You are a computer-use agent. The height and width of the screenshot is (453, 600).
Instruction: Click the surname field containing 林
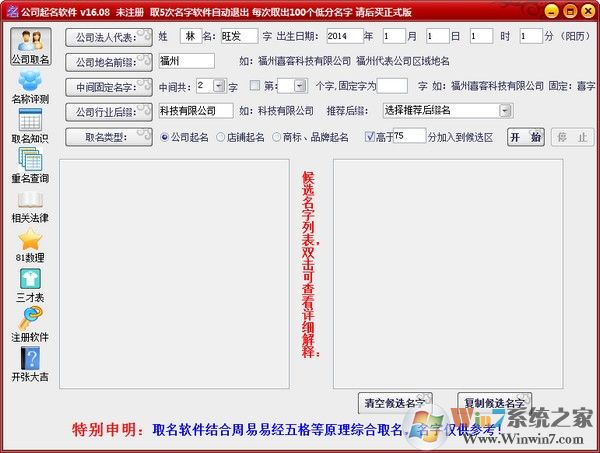(x=191, y=36)
